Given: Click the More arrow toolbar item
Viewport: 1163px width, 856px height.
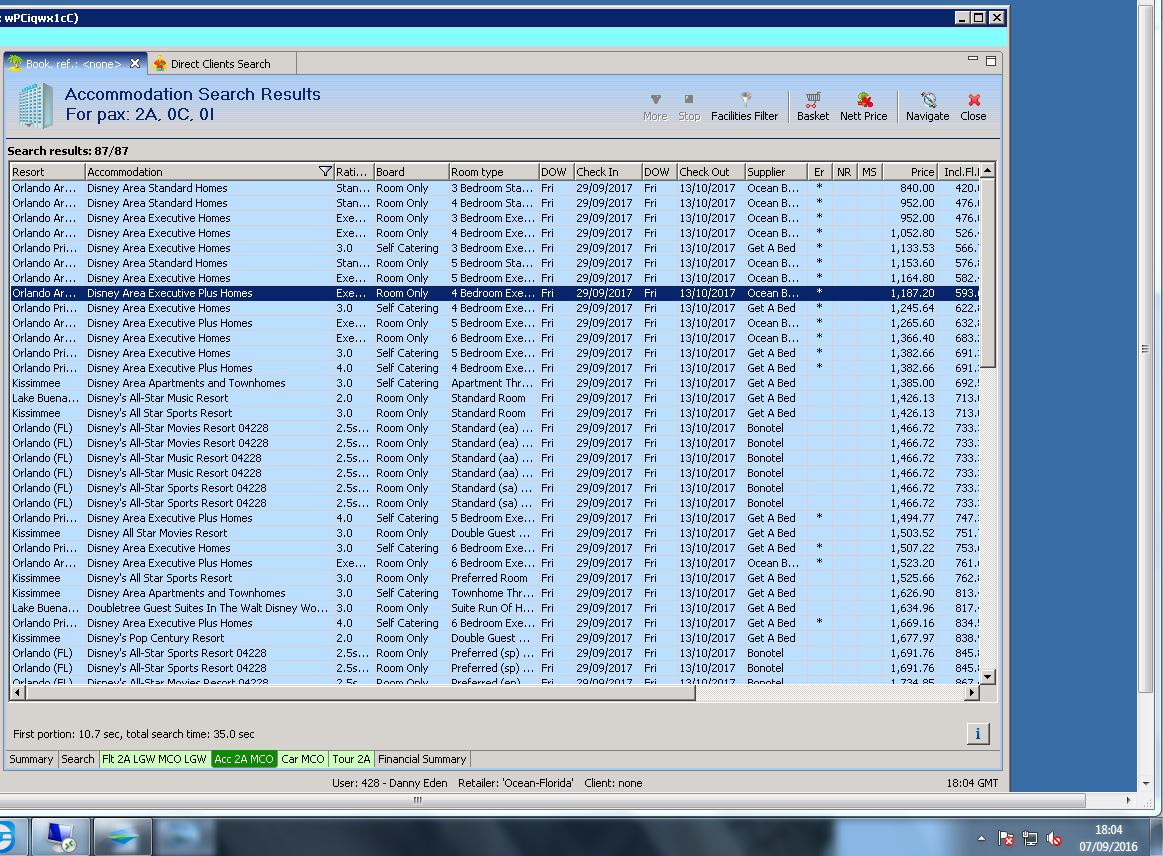Looking at the screenshot, I should coord(655,106).
